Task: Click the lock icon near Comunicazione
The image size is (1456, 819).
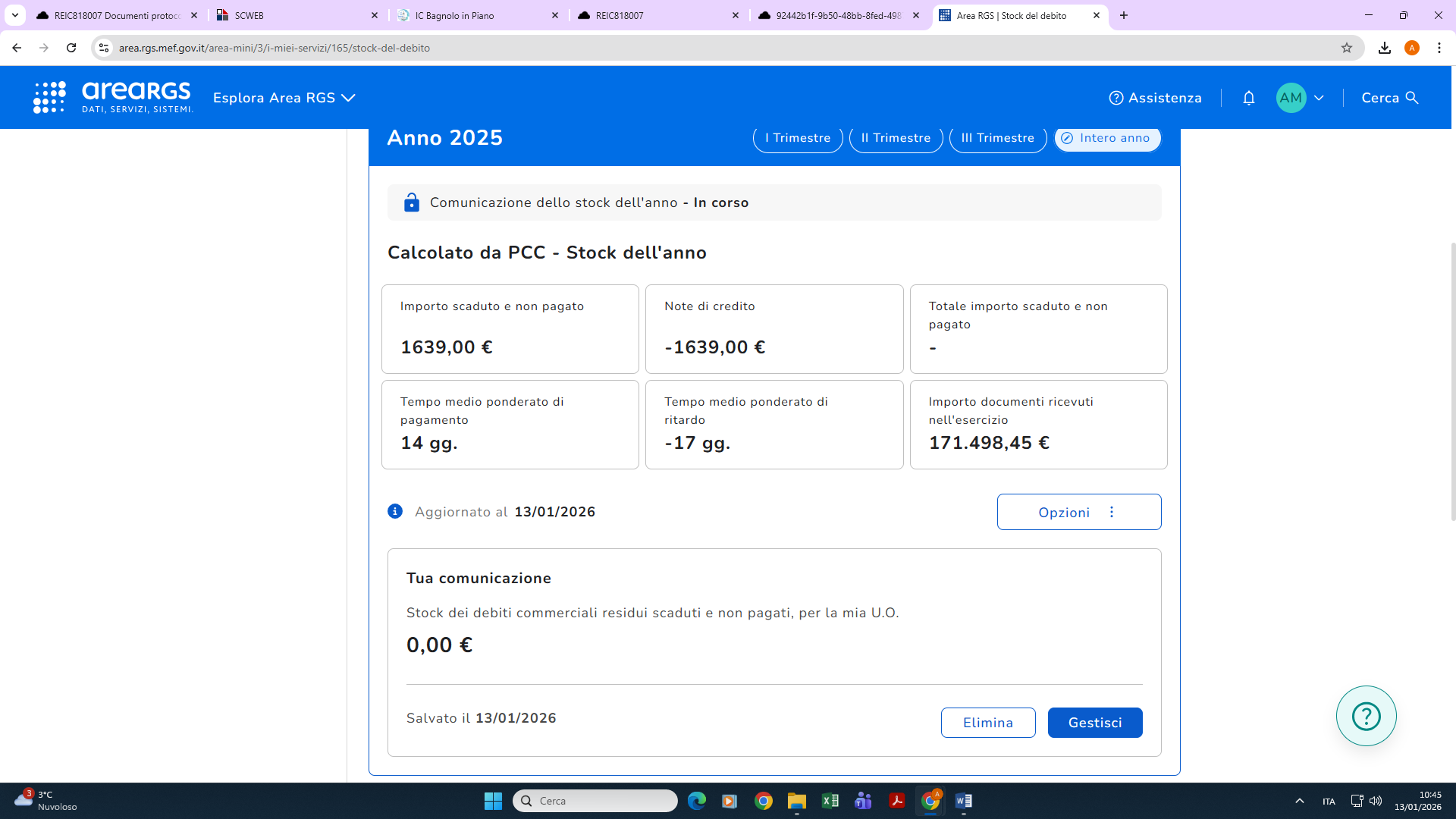Action: click(x=411, y=202)
